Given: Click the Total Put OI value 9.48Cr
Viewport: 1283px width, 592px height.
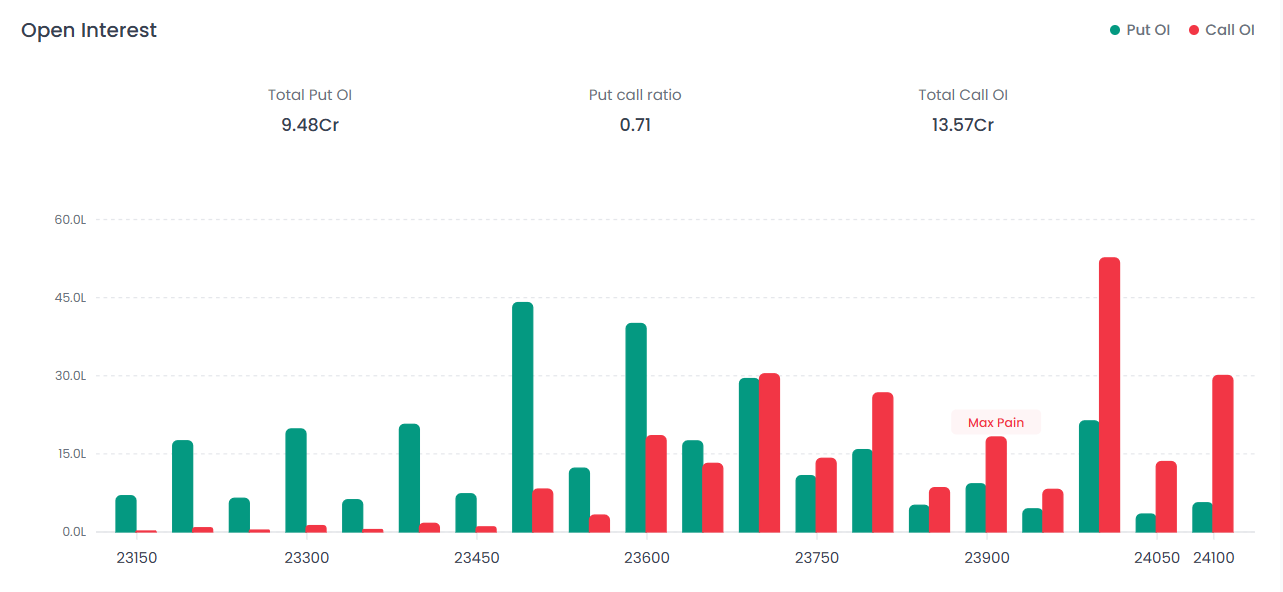Looking at the screenshot, I should pos(310,125).
